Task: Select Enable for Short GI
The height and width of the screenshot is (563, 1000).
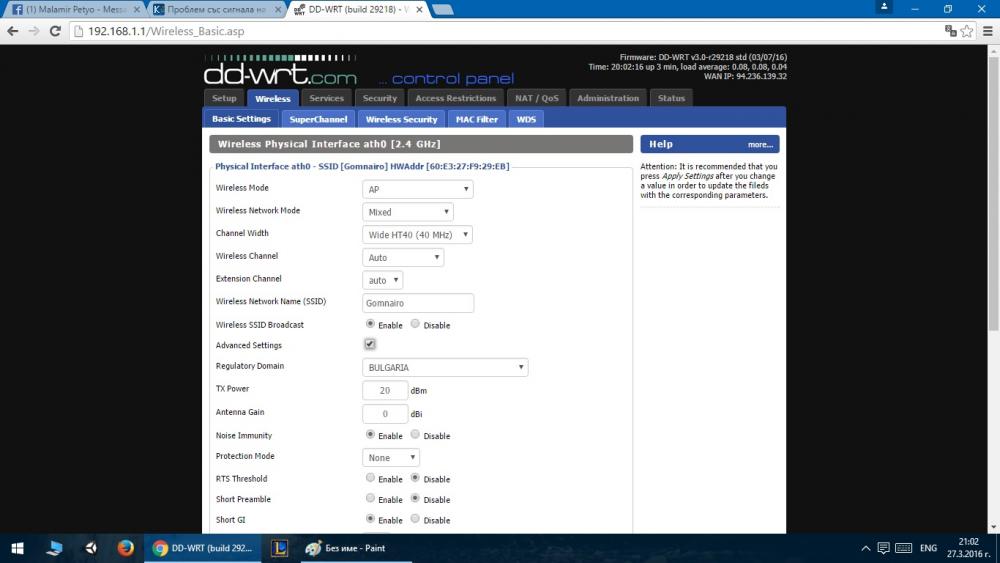Action: pyautogui.click(x=370, y=519)
